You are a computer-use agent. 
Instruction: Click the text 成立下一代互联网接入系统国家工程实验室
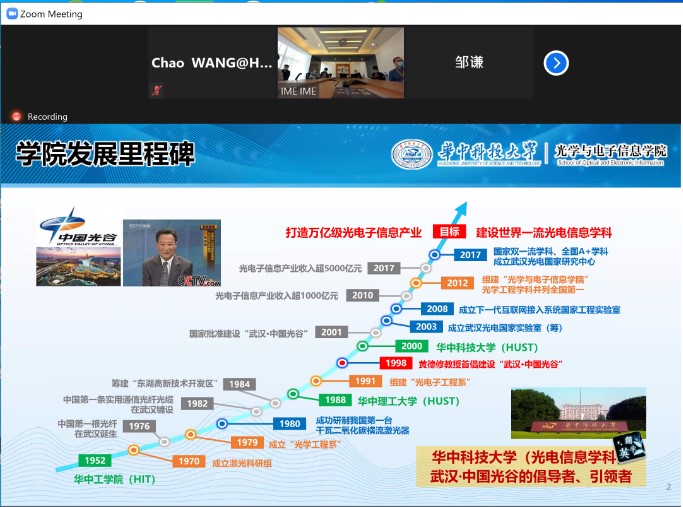pos(540,310)
